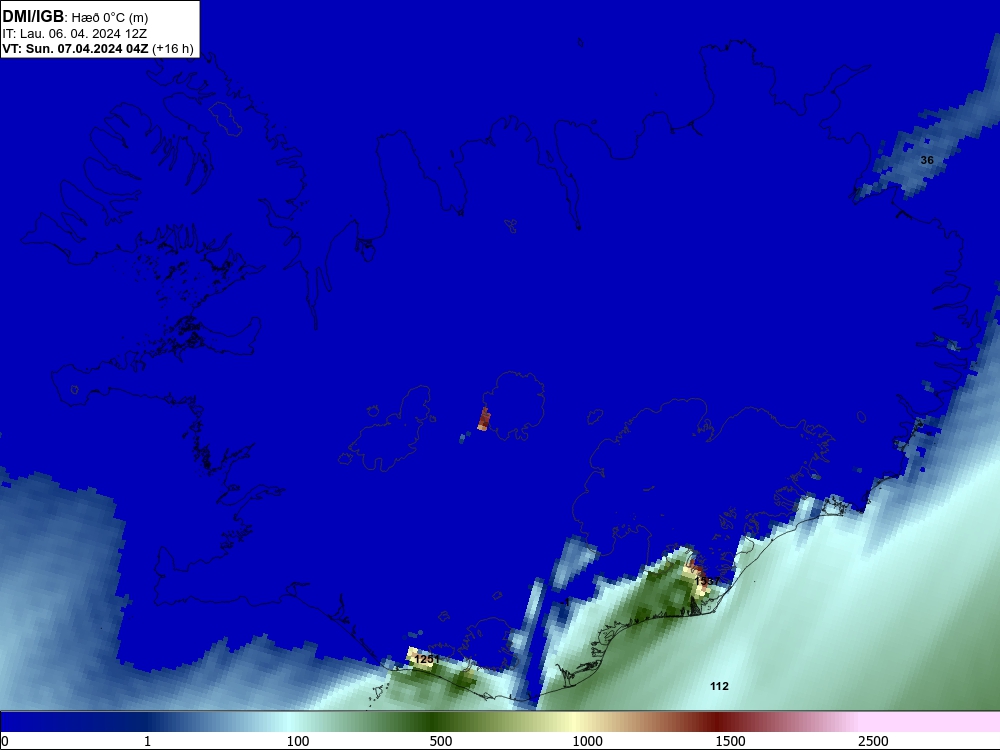Click the map value label 1337
1000x750 pixels.
point(707,581)
